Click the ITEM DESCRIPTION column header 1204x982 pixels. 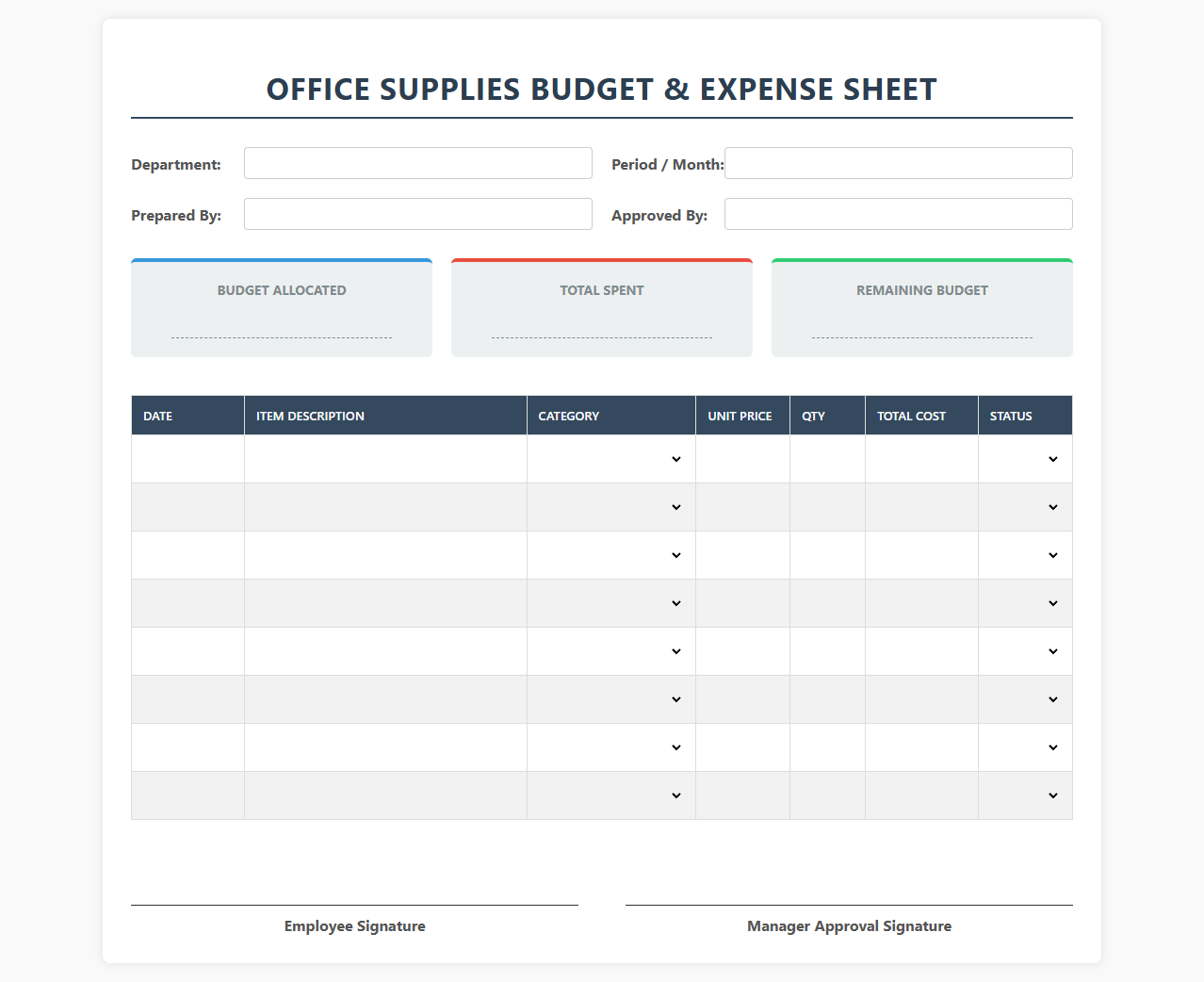pos(385,416)
